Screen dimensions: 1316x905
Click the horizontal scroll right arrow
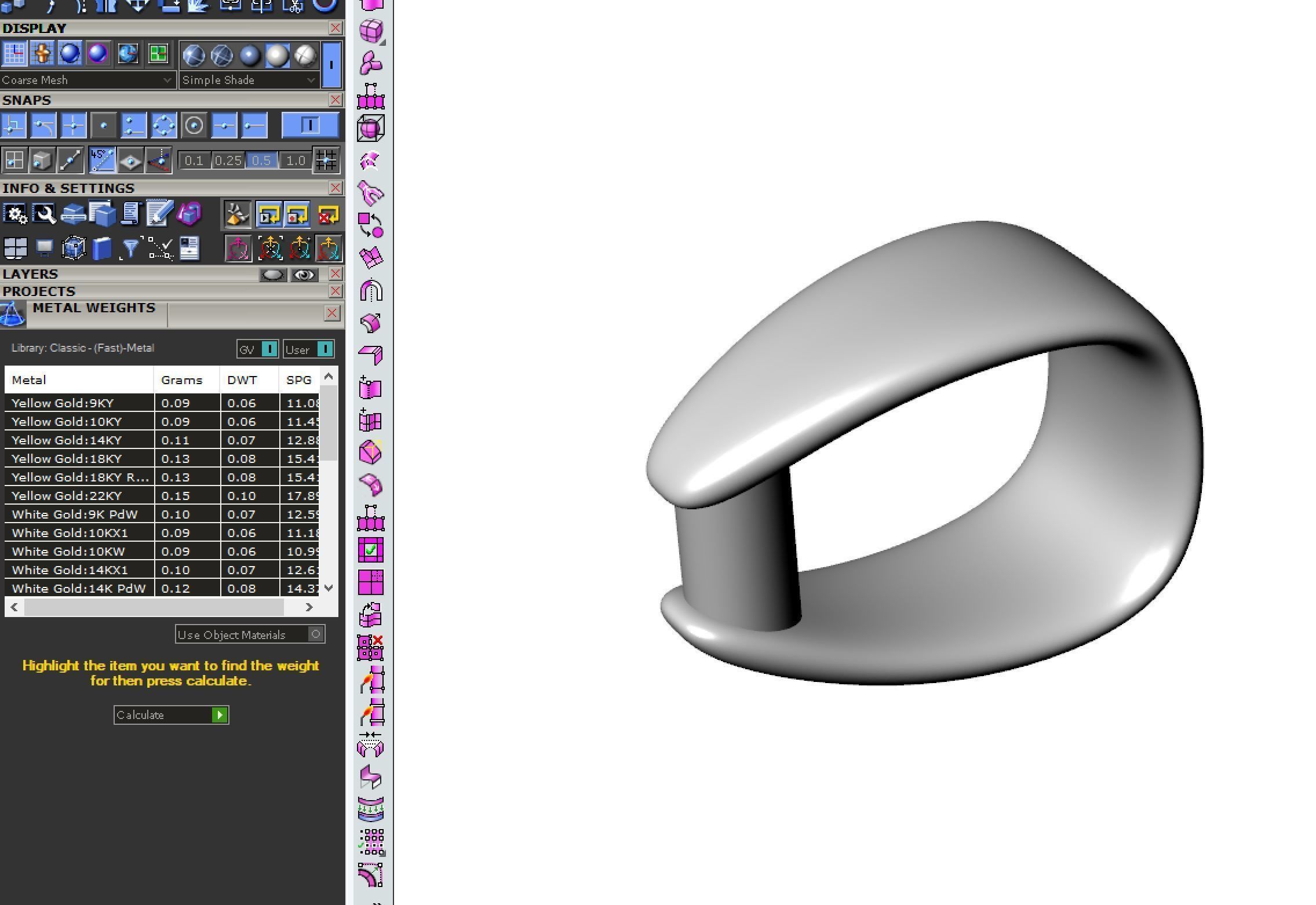(309, 607)
